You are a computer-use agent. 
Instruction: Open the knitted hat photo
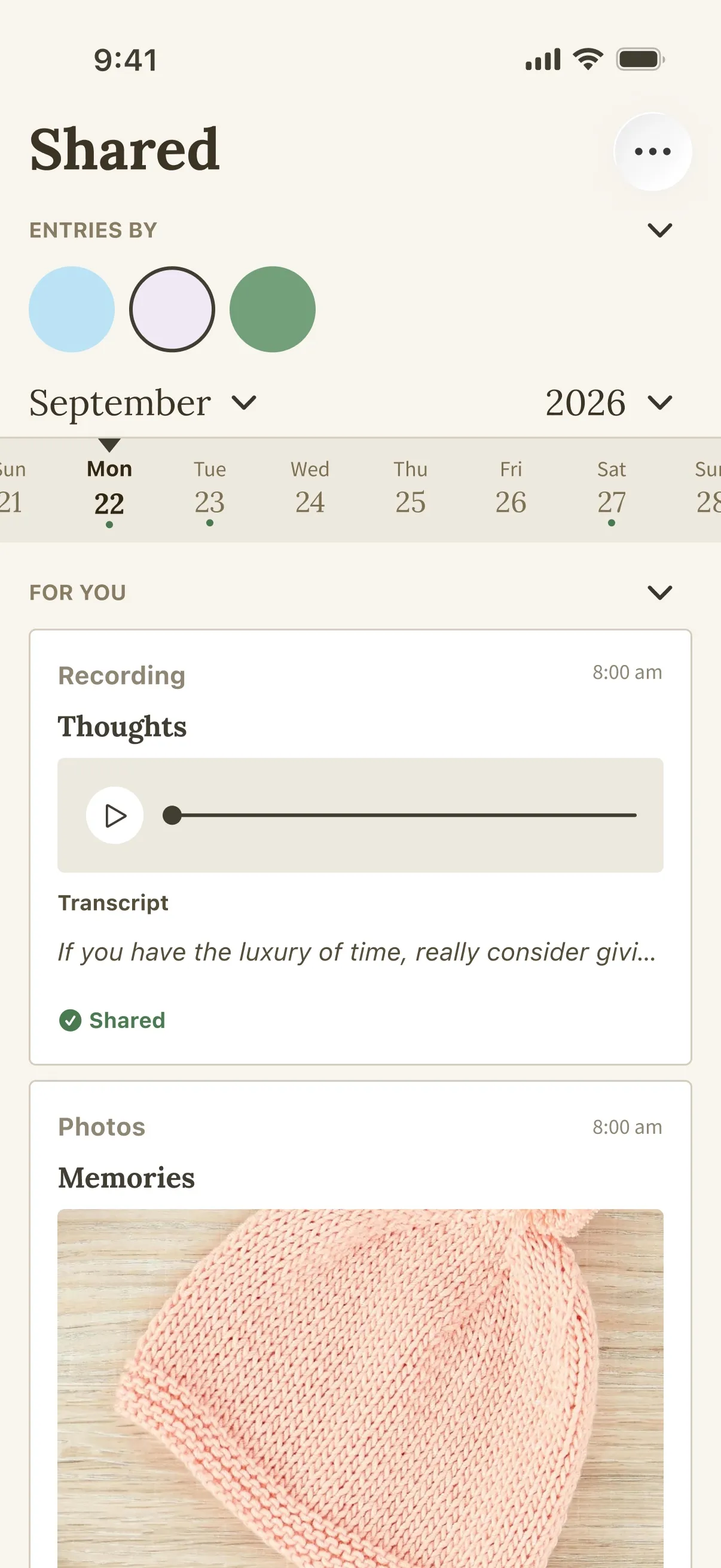pos(360,1388)
